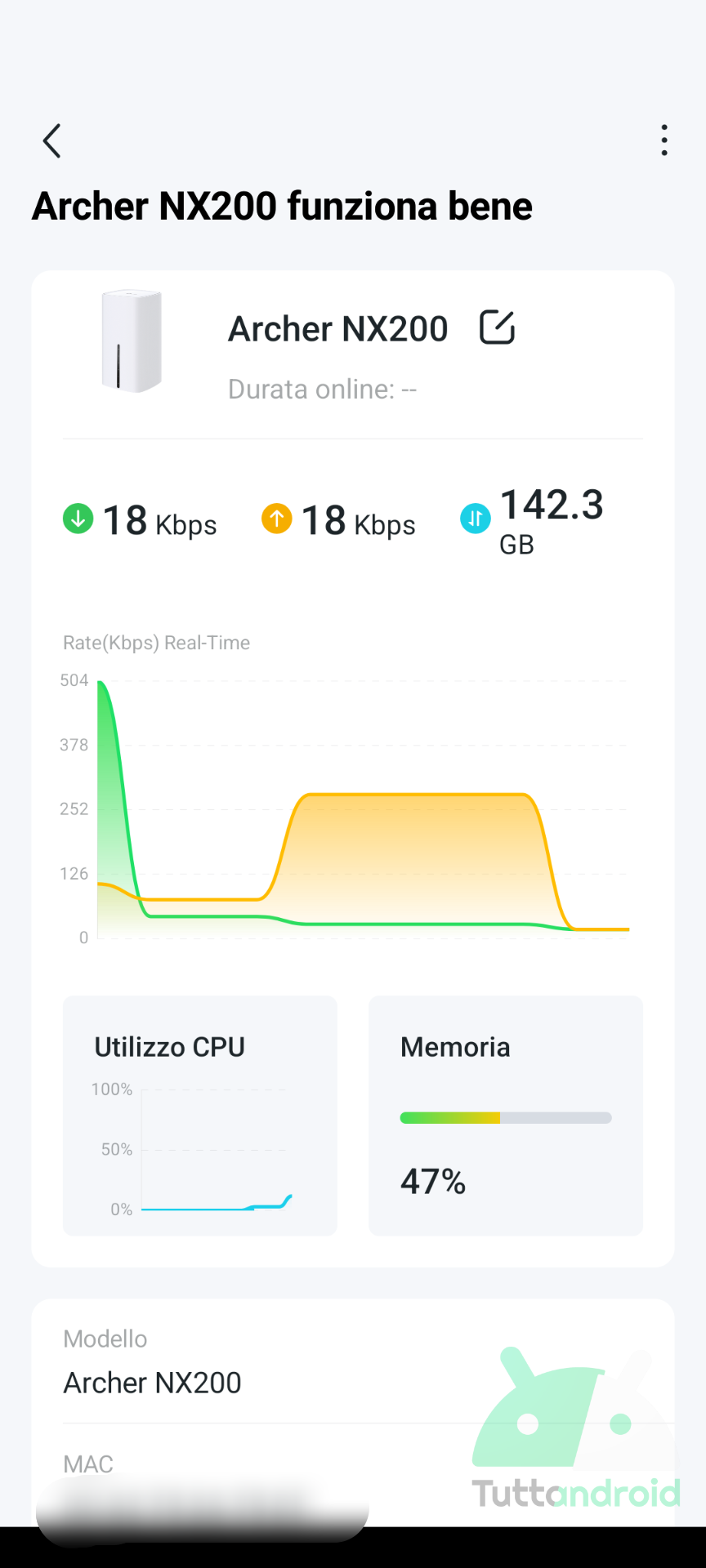Tap the Archer NX200 device name
The width and height of the screenshot is (706, 1568).
click(338, 329)
